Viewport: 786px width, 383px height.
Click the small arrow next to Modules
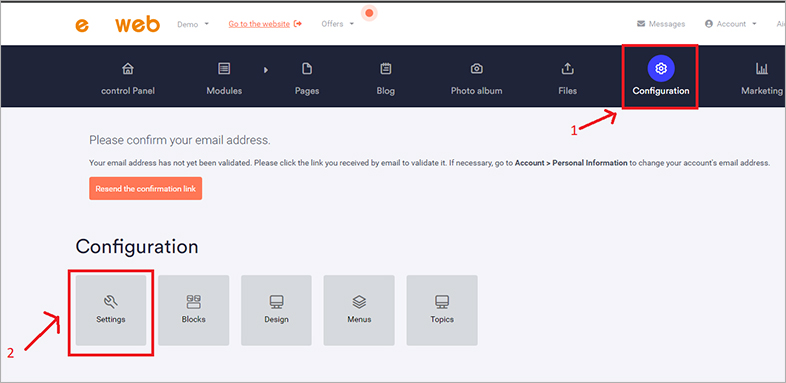point(266,70)
